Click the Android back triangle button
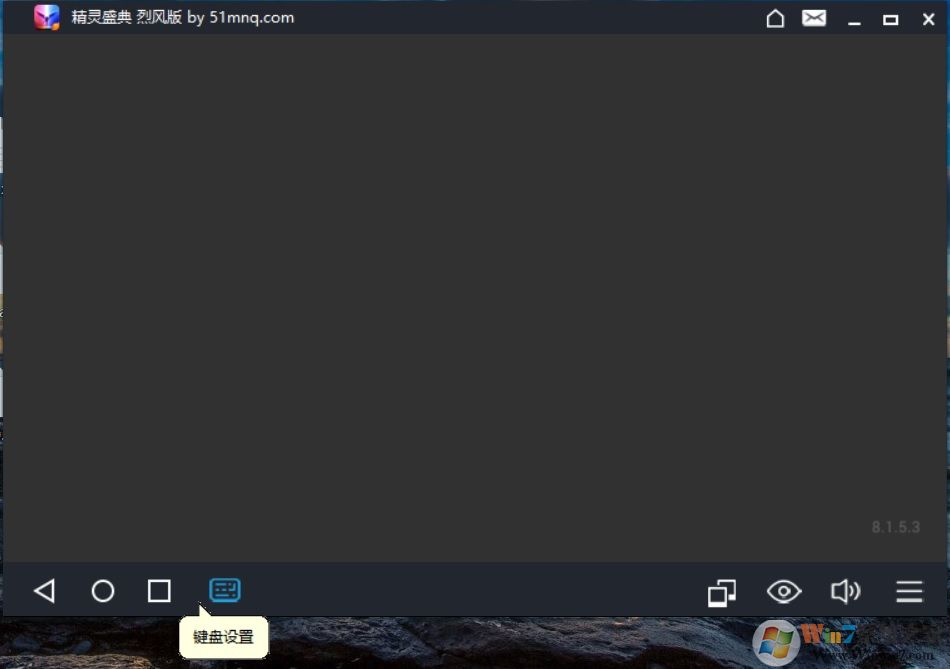 pyautogui.click(x=45, y=591)
